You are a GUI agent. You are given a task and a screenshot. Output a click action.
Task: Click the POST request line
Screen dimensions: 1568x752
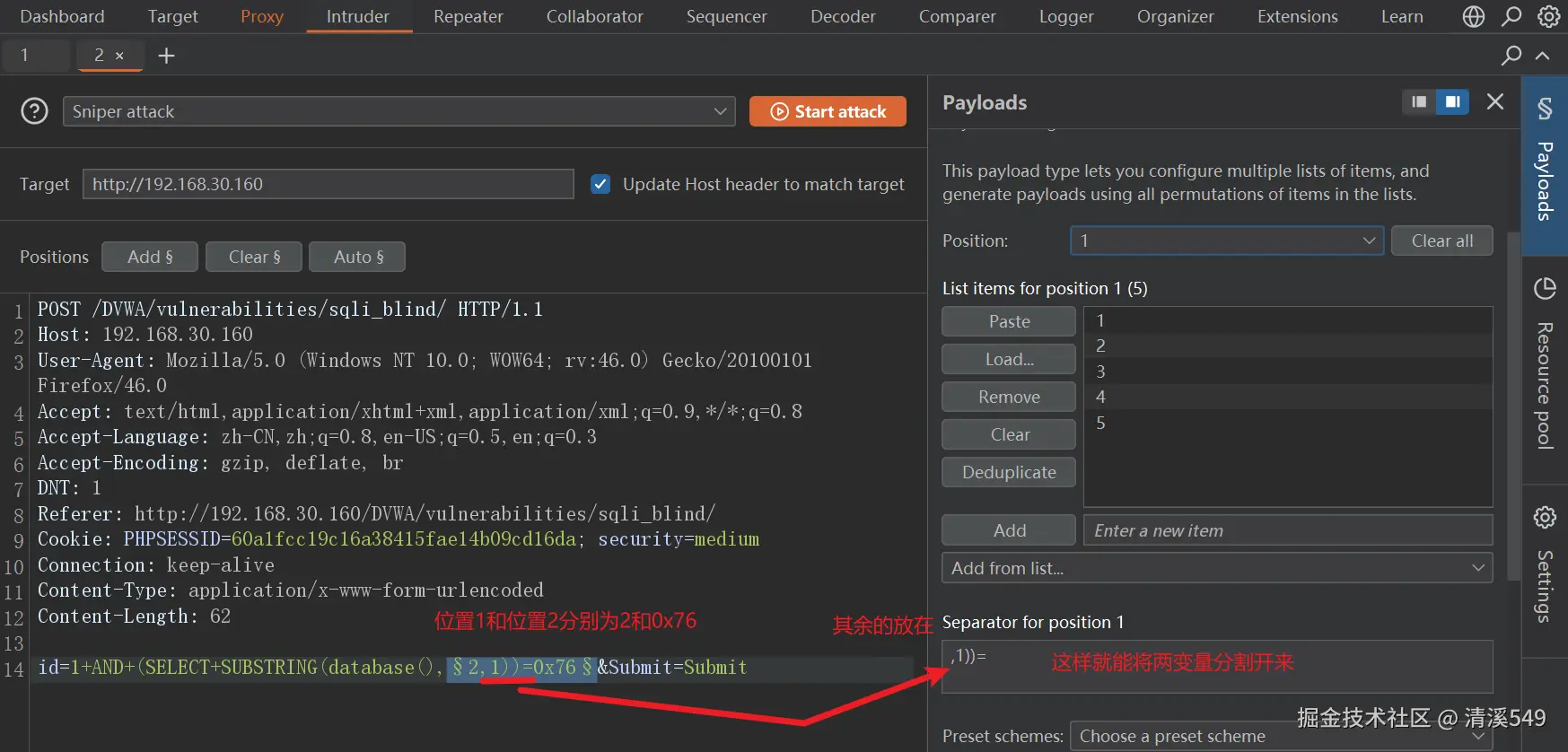click(x=290, y=309)
